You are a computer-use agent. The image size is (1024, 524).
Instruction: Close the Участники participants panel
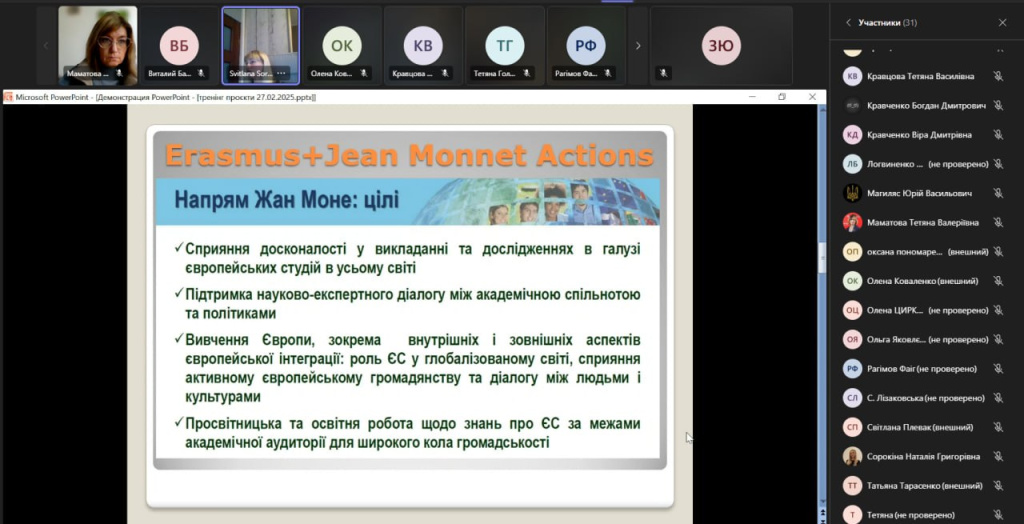point(1002,23)
